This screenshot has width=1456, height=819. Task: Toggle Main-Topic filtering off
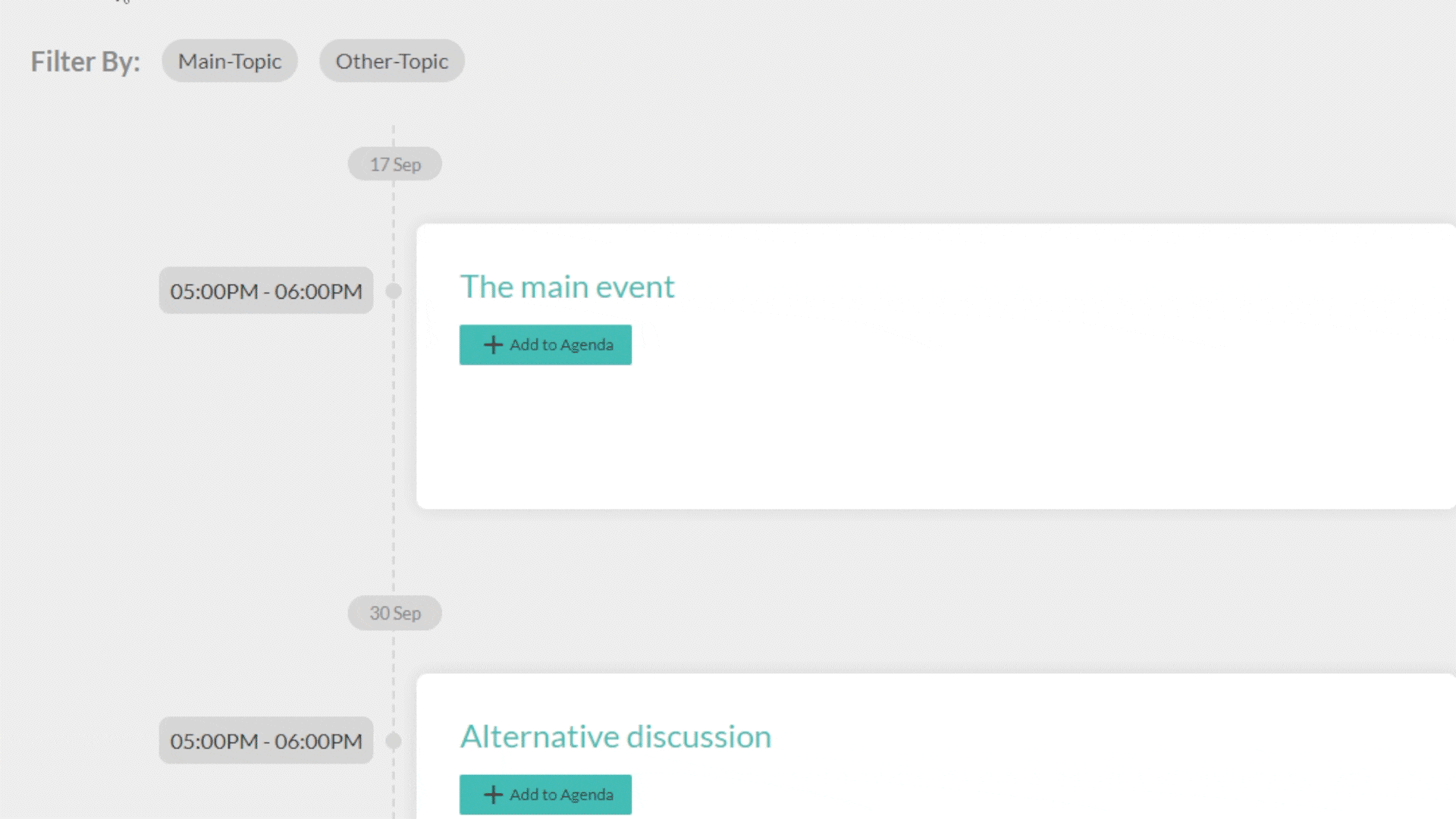[230, 61]
